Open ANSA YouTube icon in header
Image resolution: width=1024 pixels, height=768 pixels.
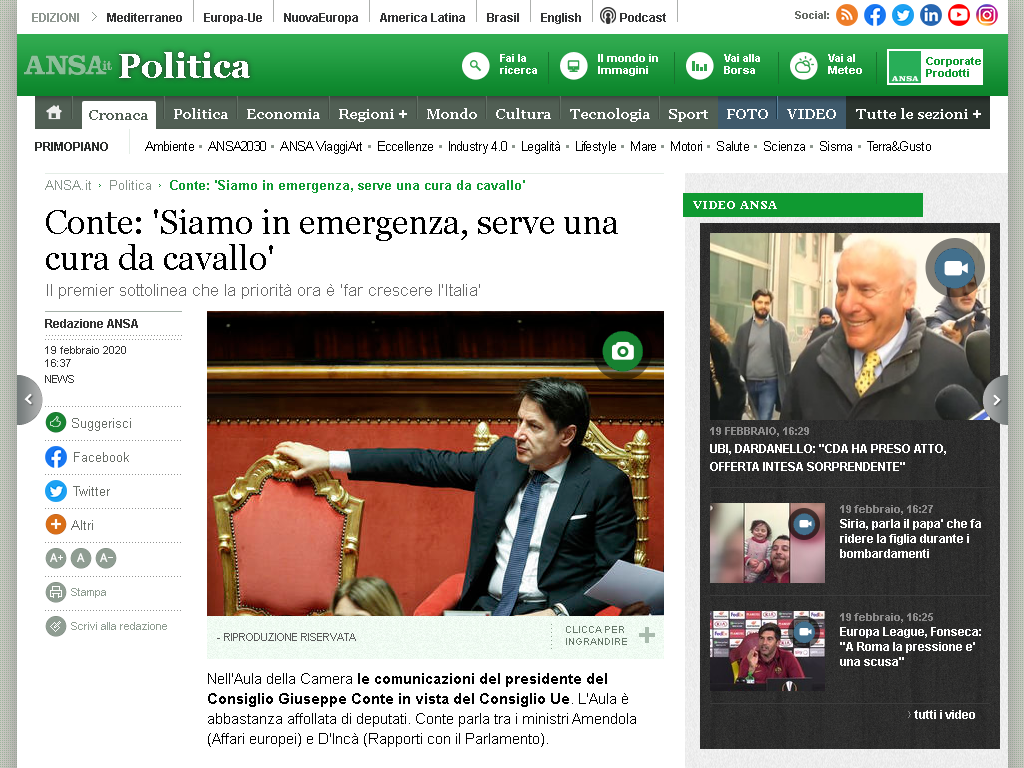(959, 15)
